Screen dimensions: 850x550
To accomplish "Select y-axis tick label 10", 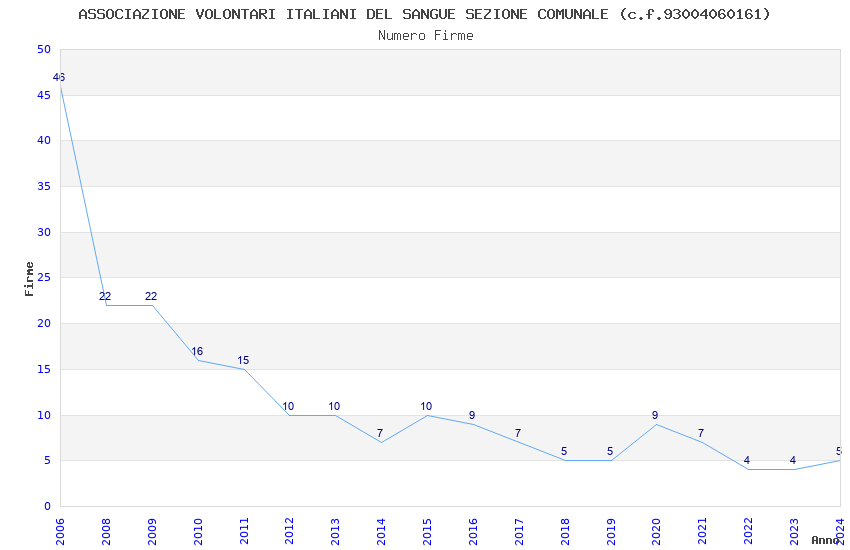I will [44, 415].
